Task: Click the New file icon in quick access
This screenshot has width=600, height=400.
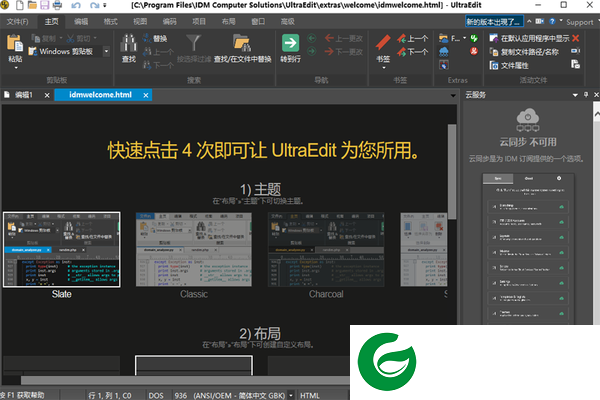Action: [20, 5]
